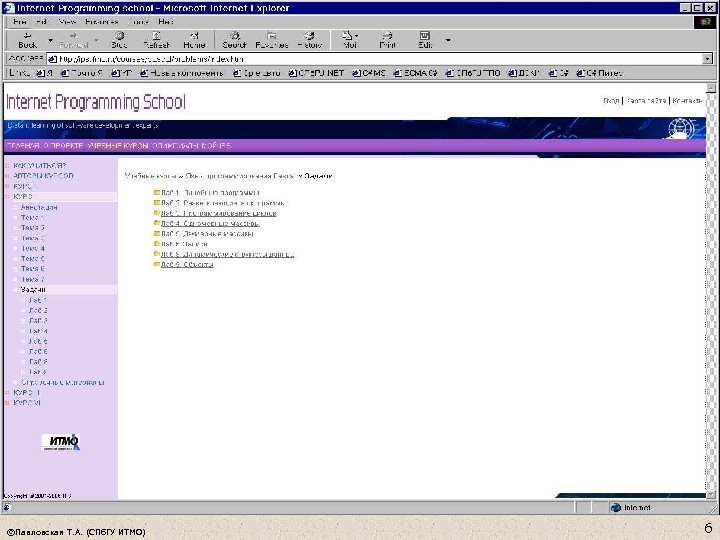The width and height of the screenshot is (720, 540).
Task: Click the folder icon beside Лаб 2 in main list
Action: coord(157,202)
